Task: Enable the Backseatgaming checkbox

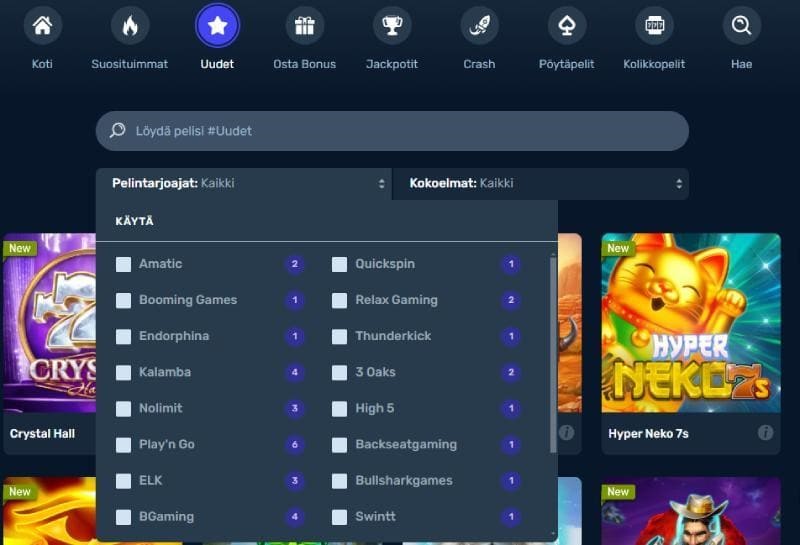Action: (339, 445)
